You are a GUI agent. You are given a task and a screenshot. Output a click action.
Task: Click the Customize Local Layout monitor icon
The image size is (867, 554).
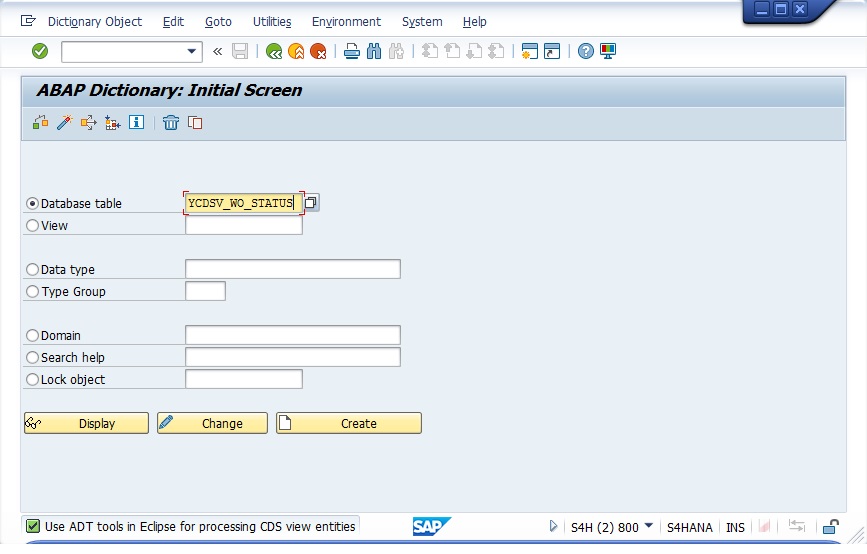pyautogui.click(x=608, y=51)
